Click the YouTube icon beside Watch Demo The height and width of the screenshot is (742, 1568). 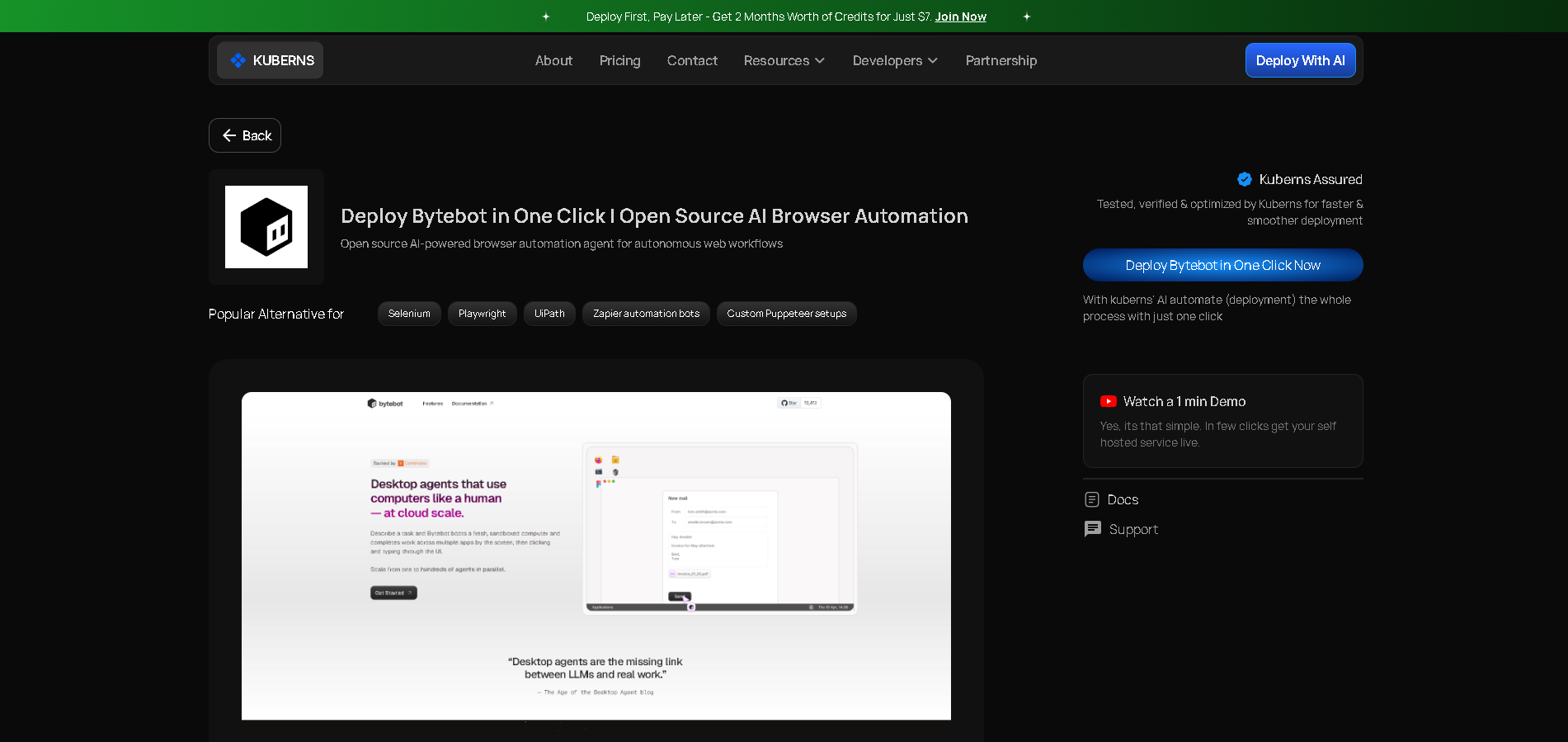tap(1108, 401)
